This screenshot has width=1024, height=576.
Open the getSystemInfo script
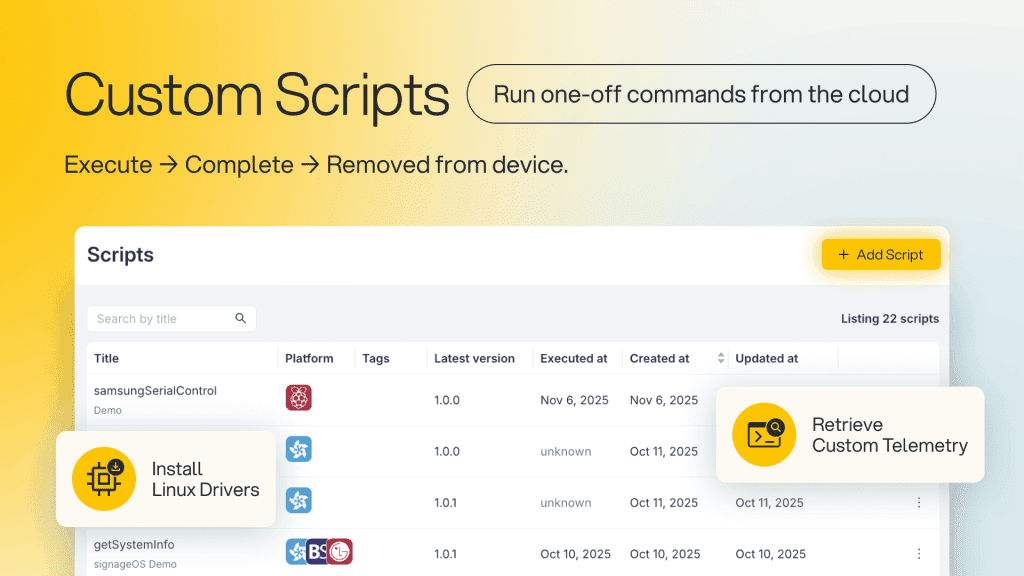(134, 545)
